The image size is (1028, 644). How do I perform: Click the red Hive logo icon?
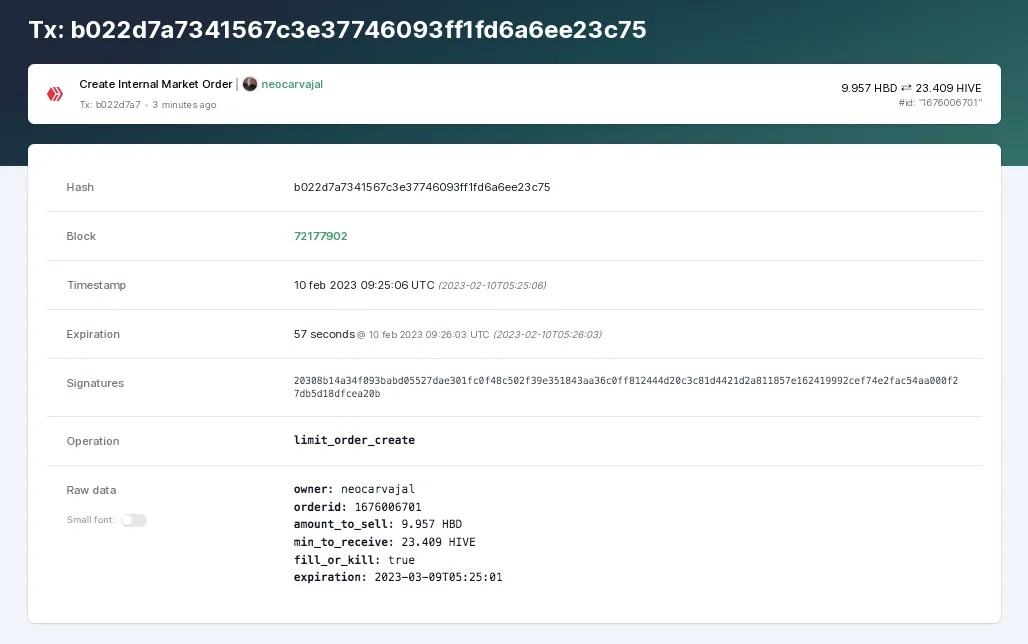[x=55, y=94]
